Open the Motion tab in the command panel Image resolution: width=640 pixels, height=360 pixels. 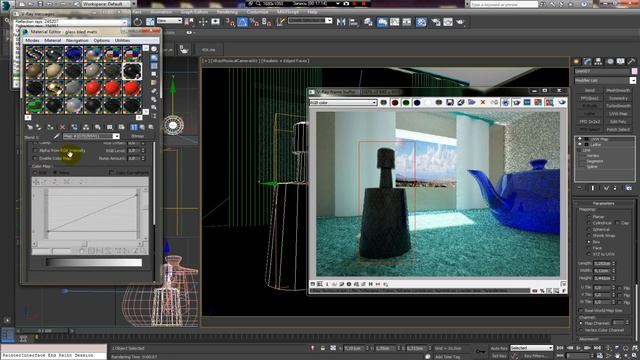(610, 61)
